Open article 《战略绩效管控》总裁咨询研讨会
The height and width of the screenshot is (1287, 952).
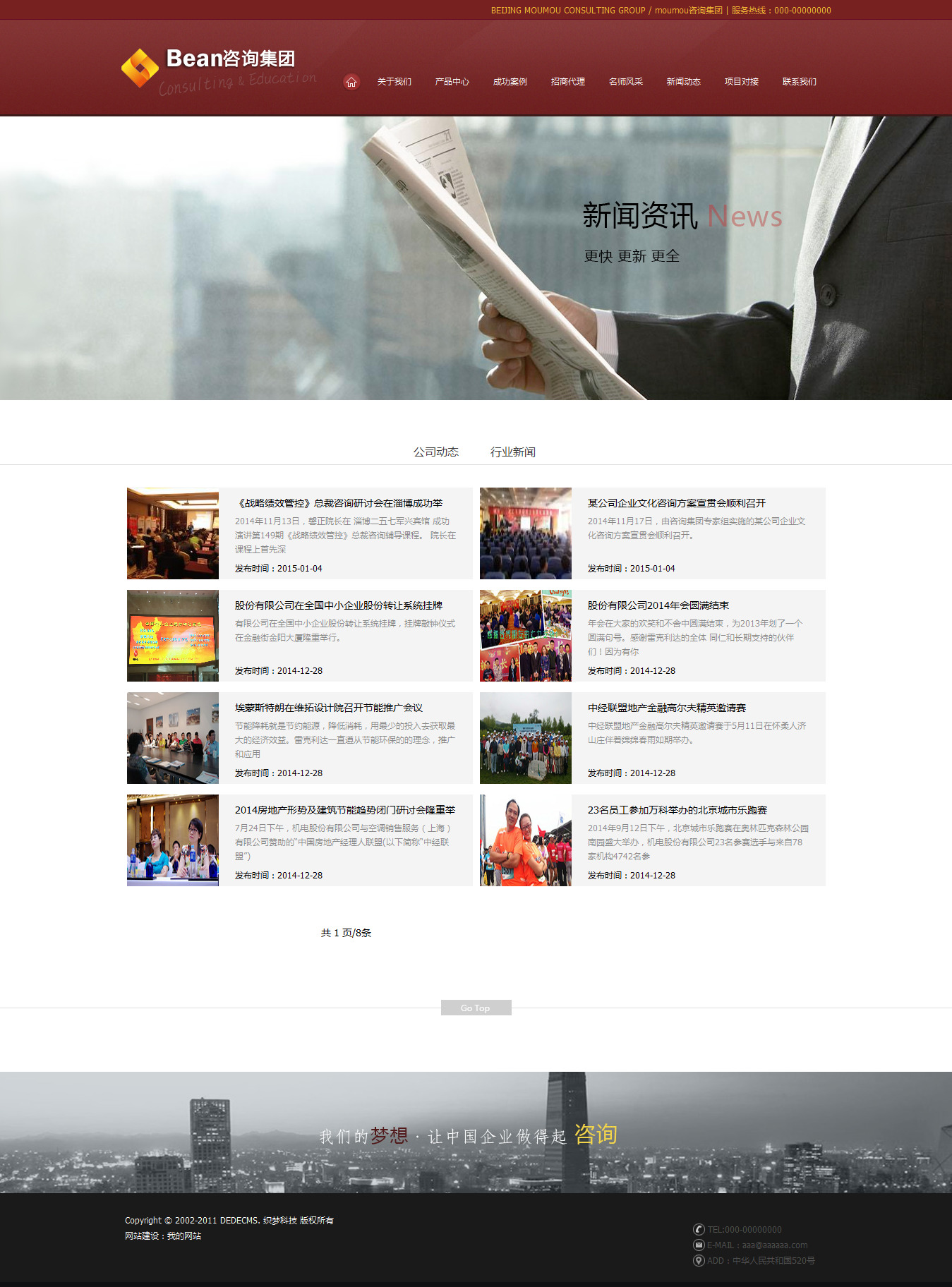point(339,503)
